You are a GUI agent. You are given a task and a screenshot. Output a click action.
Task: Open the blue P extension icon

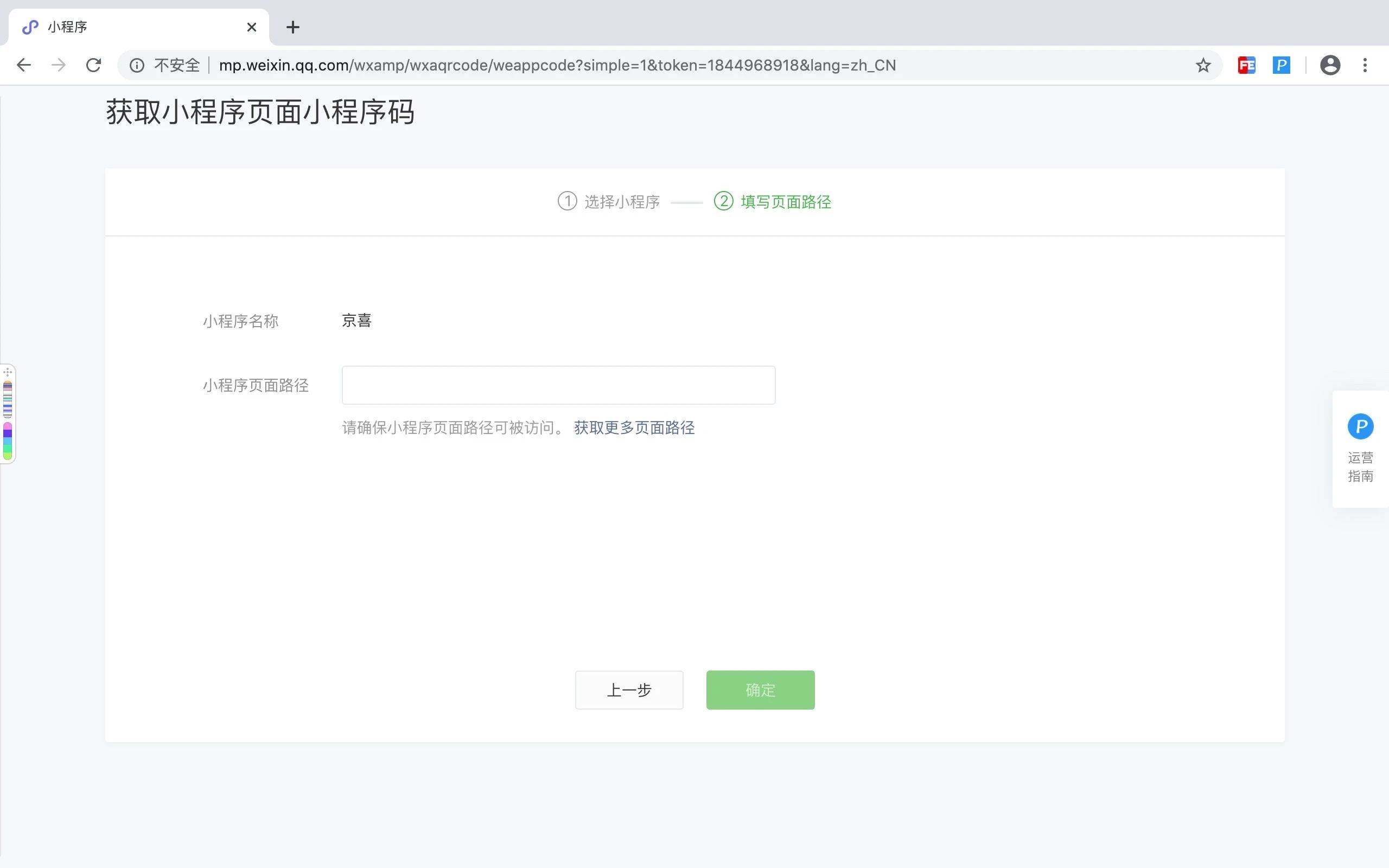coord(1281,66)
